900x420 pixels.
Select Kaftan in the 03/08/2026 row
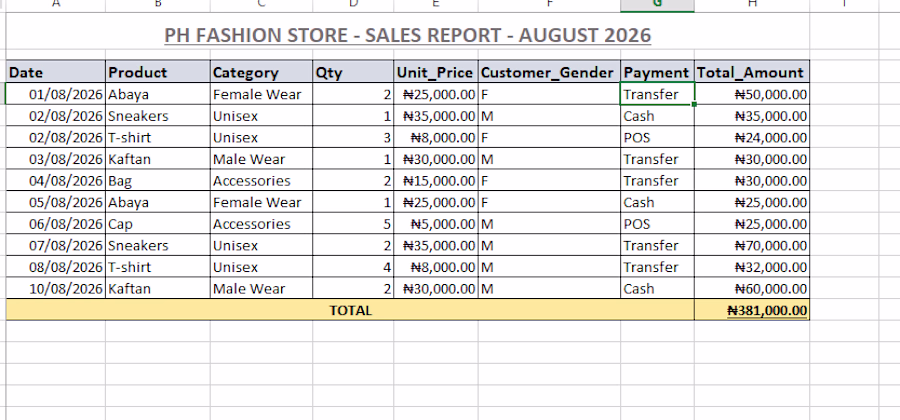[158, 159]
